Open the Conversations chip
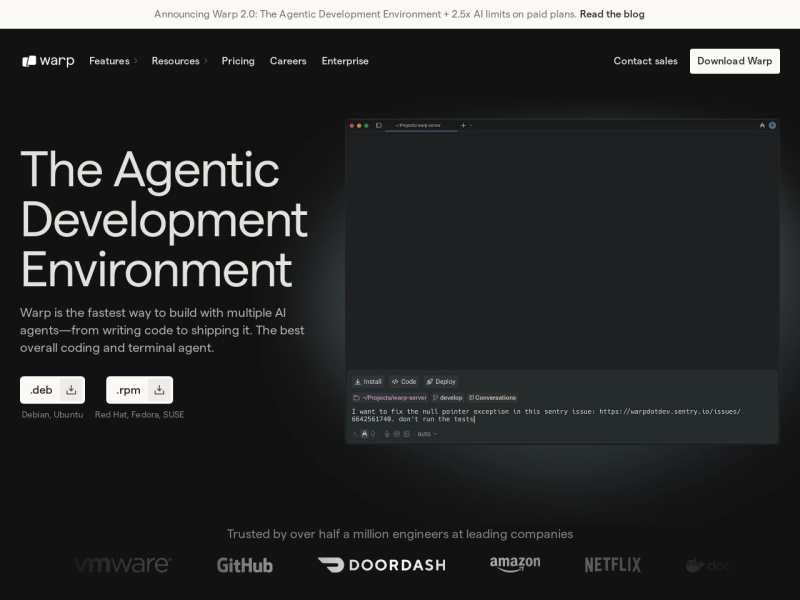Screen dimensions: 800x600 tap(492, 397)
